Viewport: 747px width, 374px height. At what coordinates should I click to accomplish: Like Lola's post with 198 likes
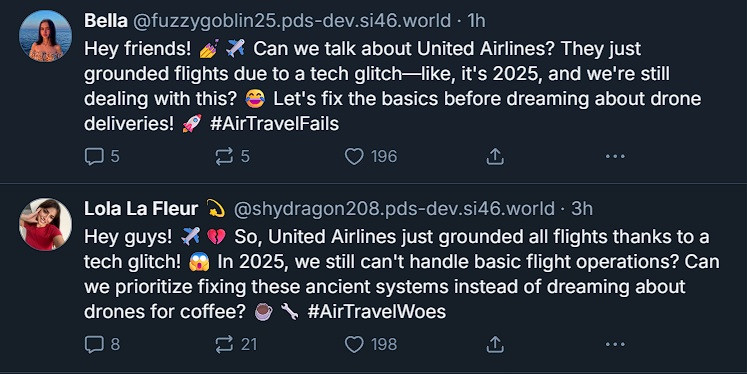371,344
